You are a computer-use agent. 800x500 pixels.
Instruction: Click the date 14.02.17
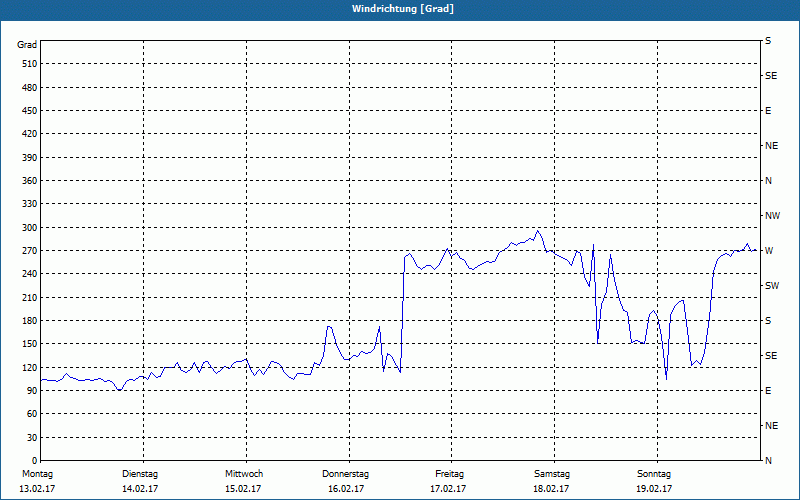tap(140, 489)
